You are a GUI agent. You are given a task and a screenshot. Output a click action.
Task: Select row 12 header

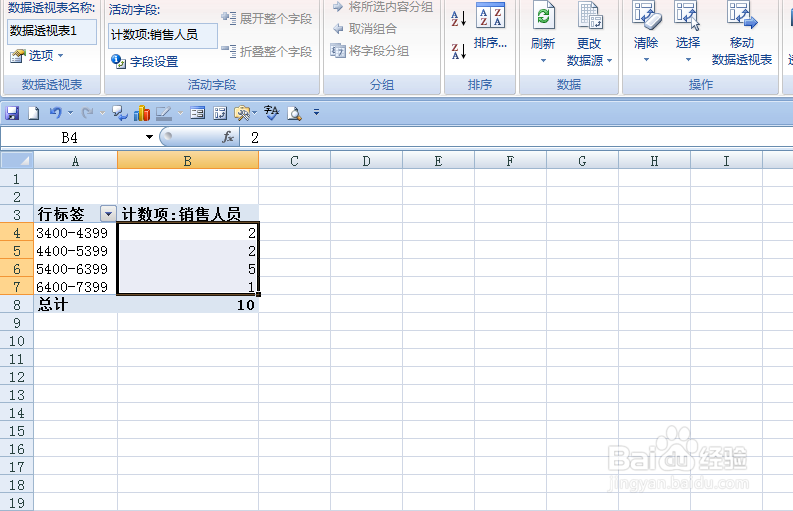(x=17, y=377)
